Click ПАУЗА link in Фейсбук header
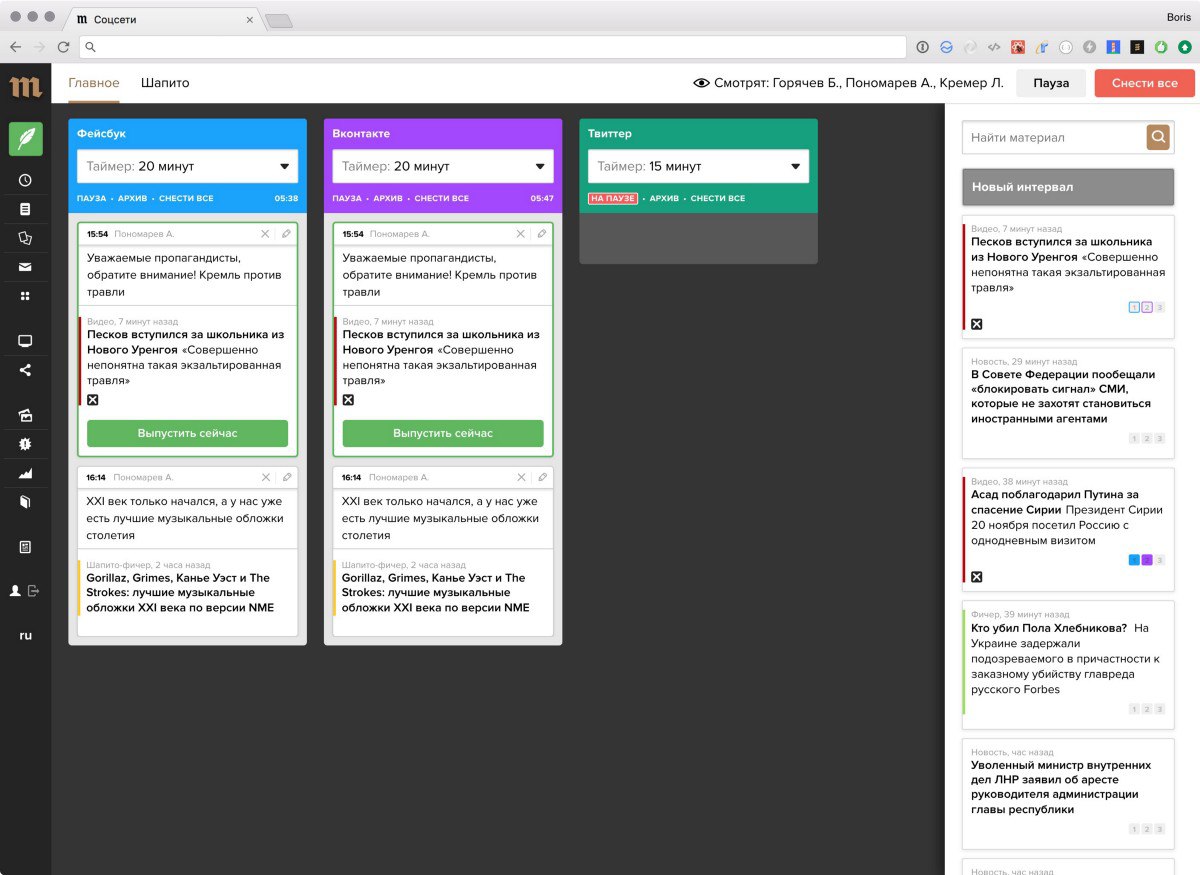This screenshot has width=1200, height=875. [x=91, y=199]
